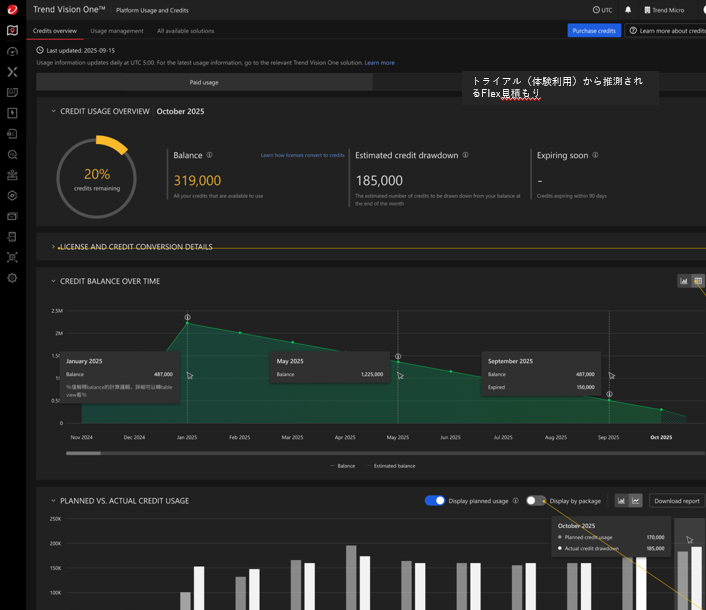
Task: Select the Credits overview tab
Action: pos(54,31)
